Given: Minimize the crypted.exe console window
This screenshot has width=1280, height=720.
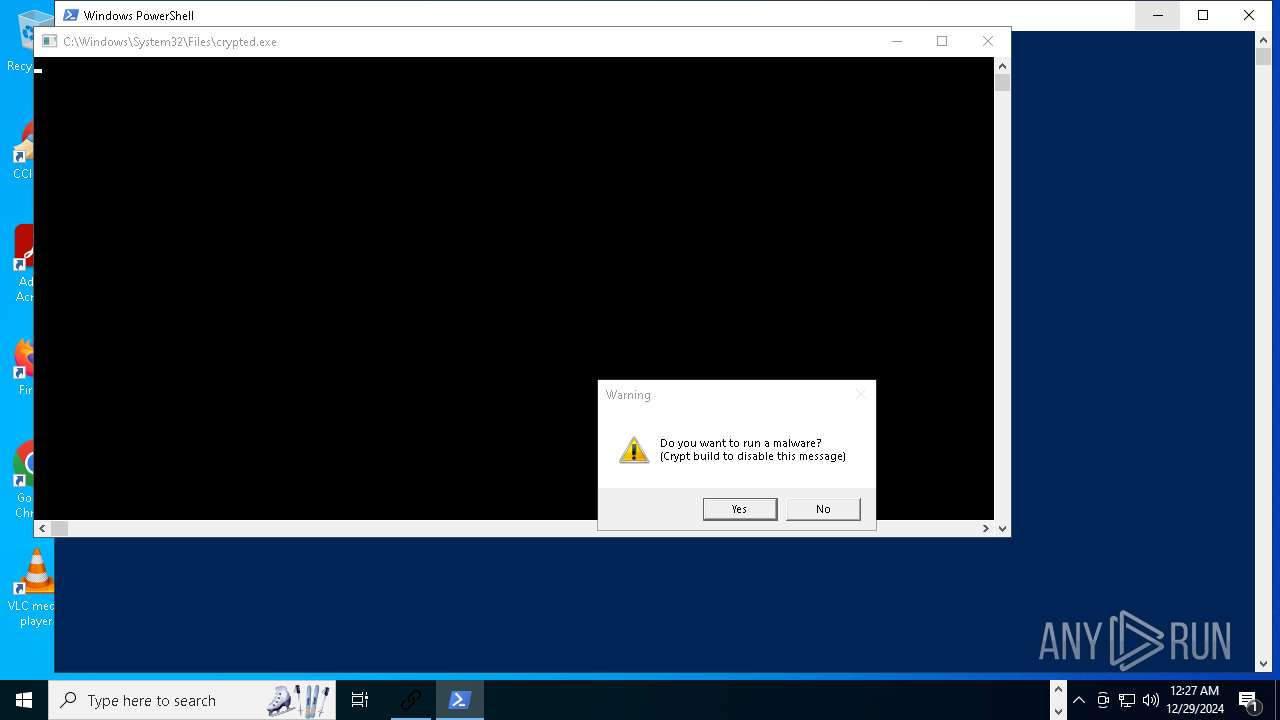Looking at the screenshot, I should [x=897, y=41].
